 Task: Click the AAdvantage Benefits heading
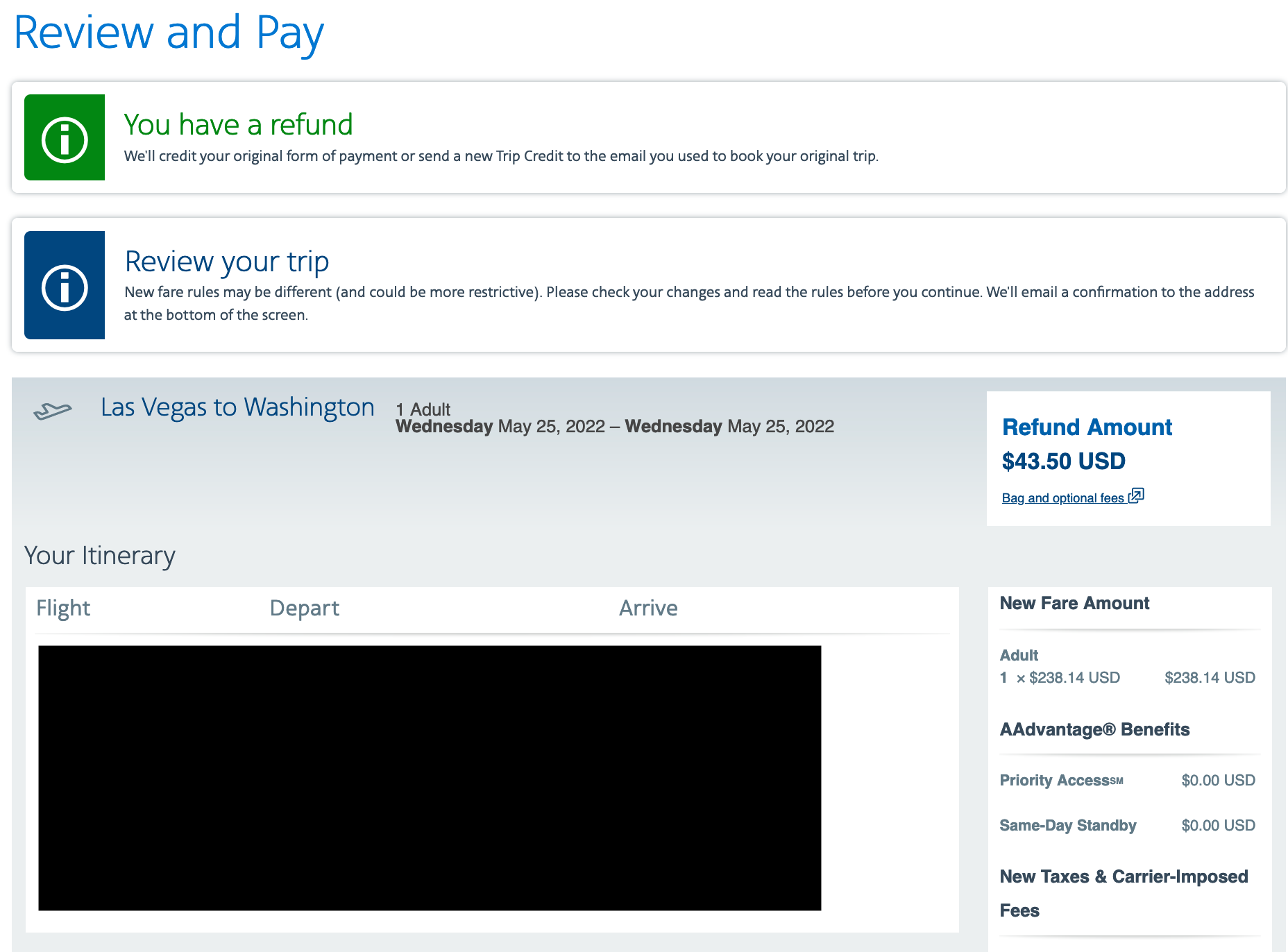click(1094, 730)
